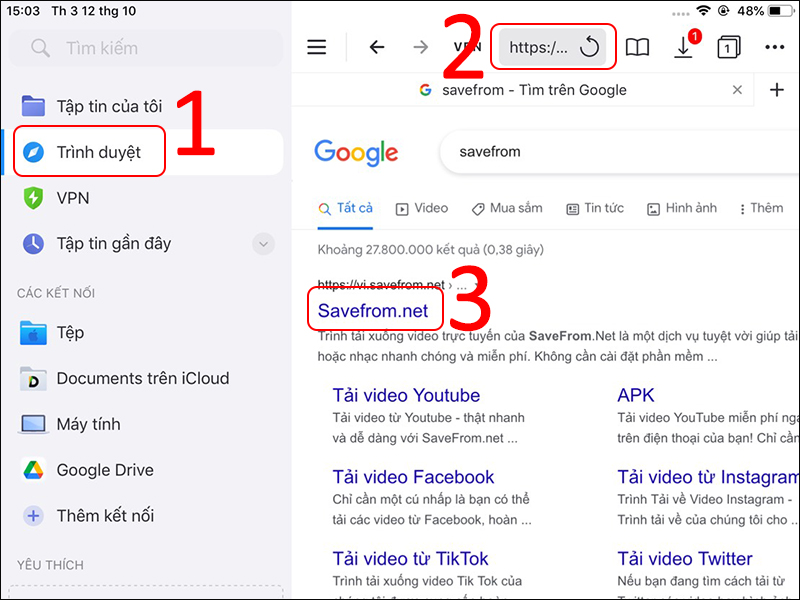Open the Tải video Youtube link
800x600 pixels.
(406, 395)
